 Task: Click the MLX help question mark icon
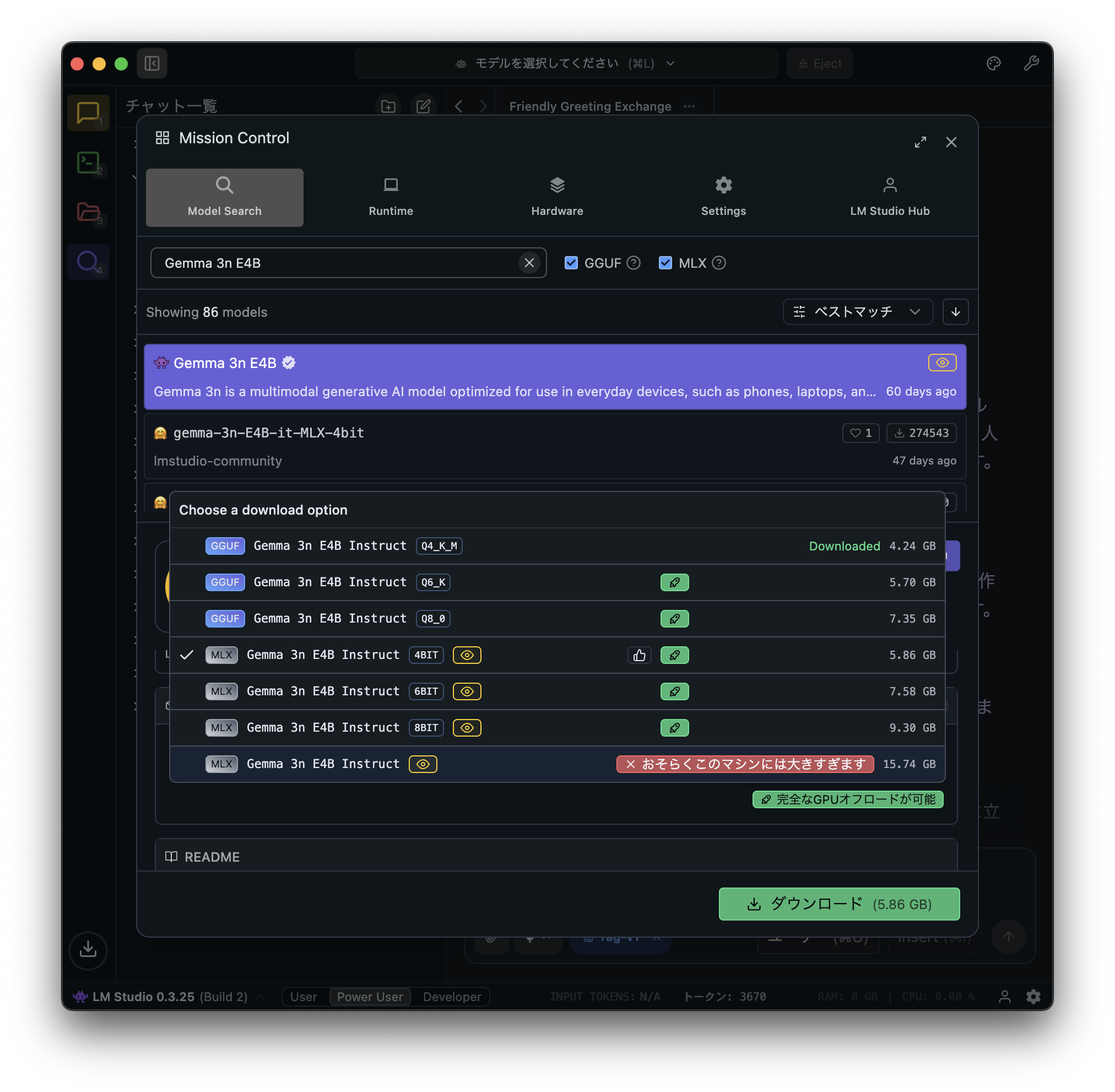pos(719,263)
